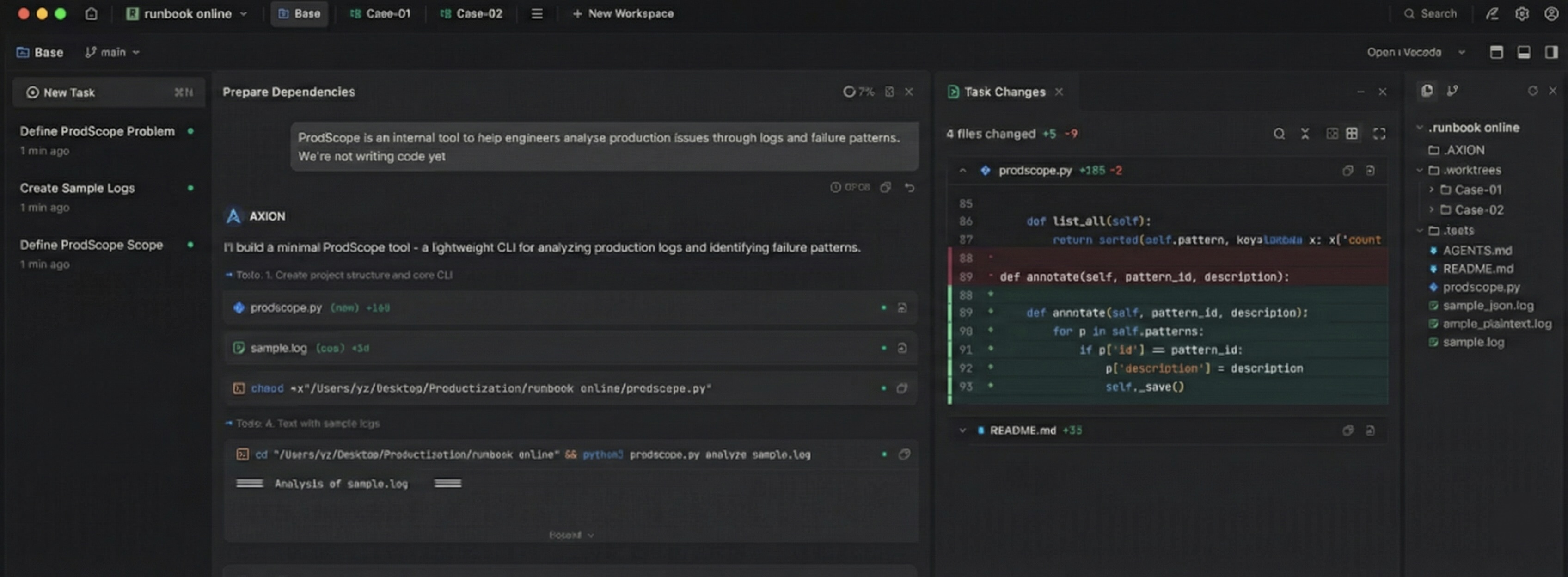
Task: Select the Task Changes tab
Action: coord(1004,92)
